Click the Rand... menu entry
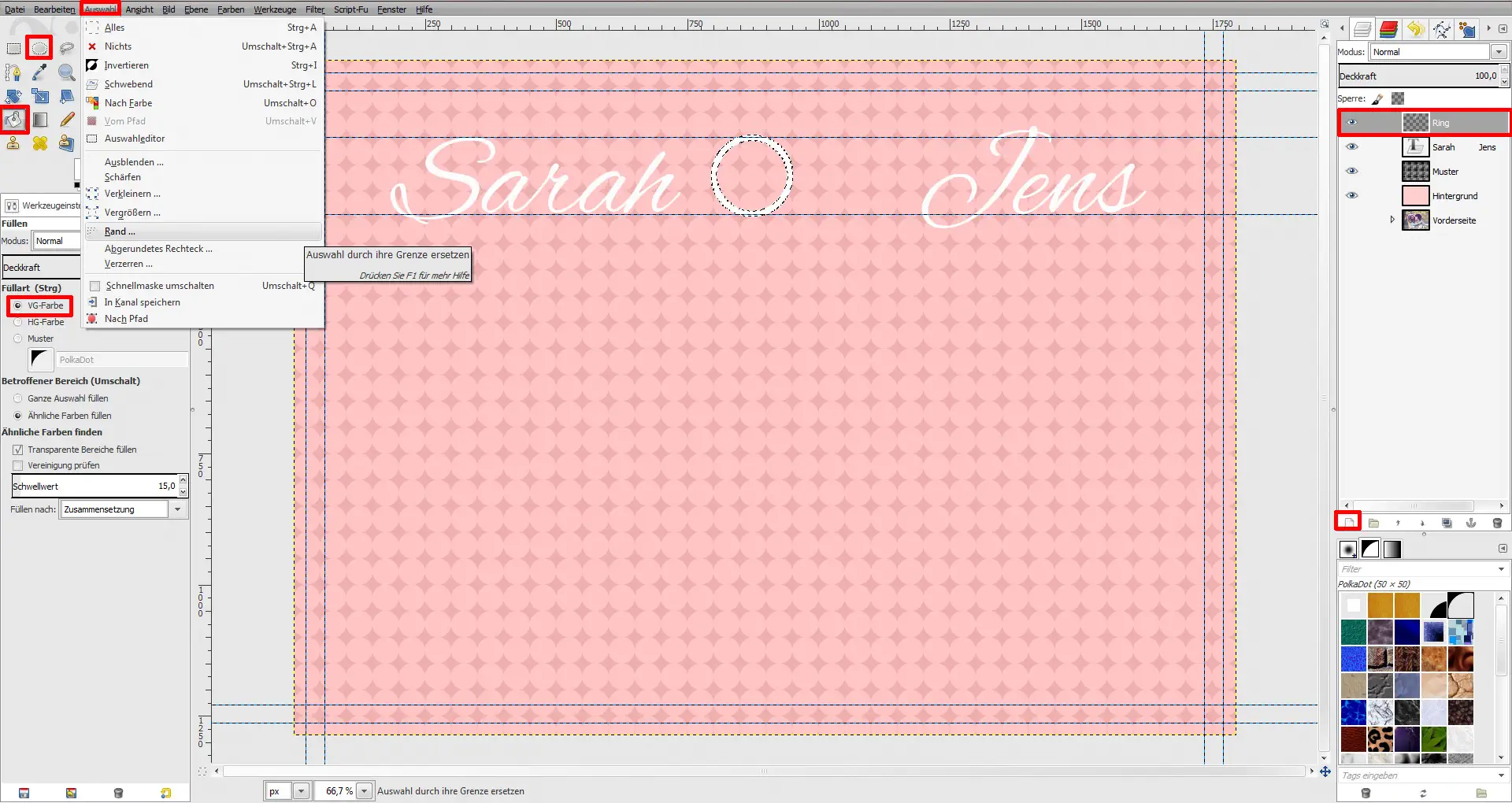Screen dimensions: 1512x803 click(x=120, y=231)
